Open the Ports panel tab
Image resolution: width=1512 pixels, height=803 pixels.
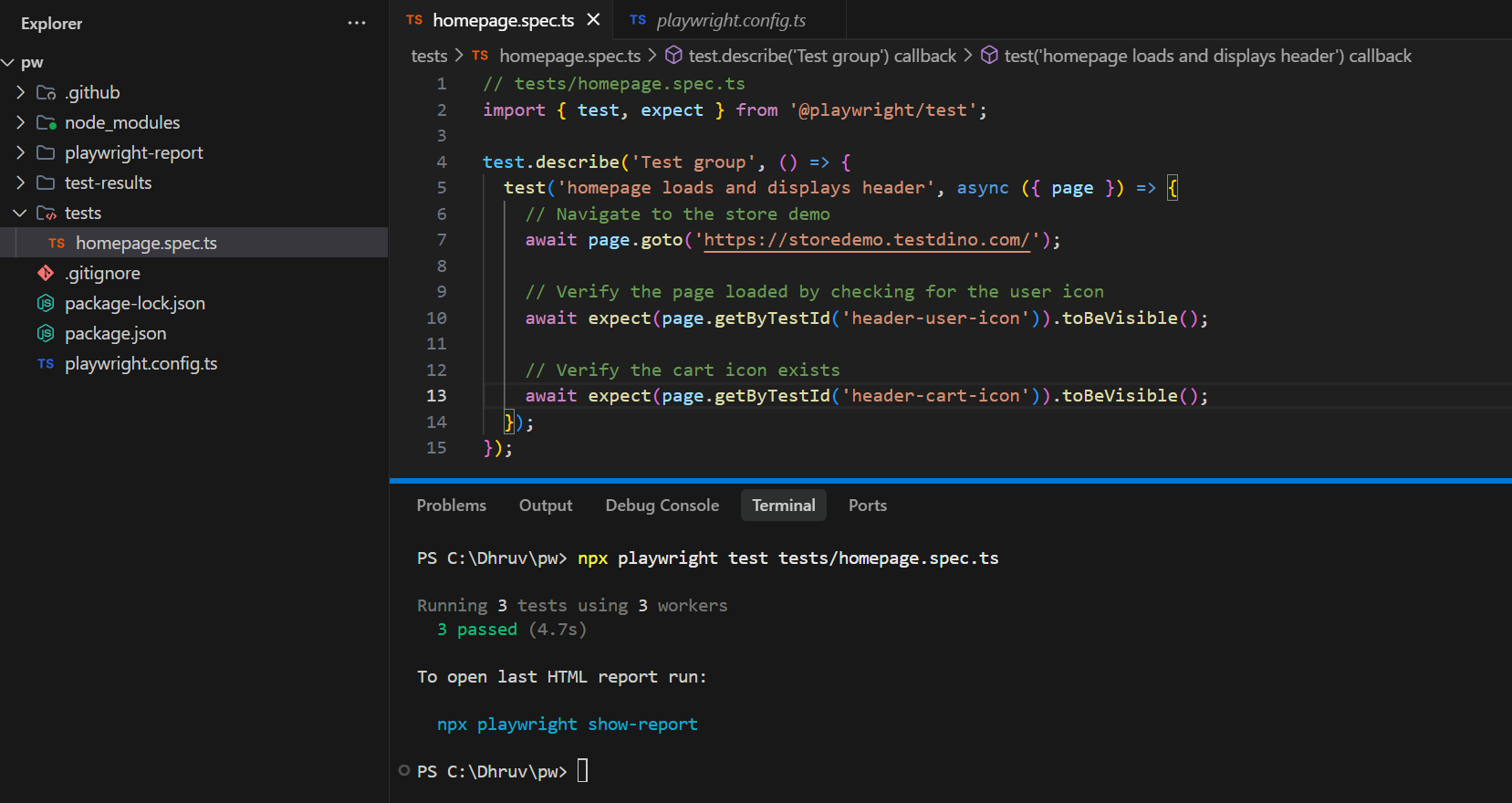pyautogui.click(x=867, y=506)
